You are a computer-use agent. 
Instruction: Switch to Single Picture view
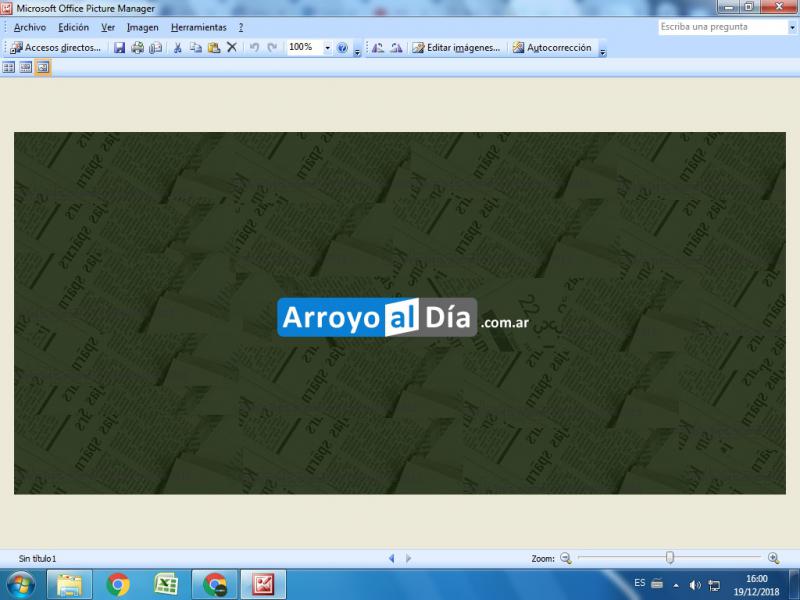[x=43, y=67]
